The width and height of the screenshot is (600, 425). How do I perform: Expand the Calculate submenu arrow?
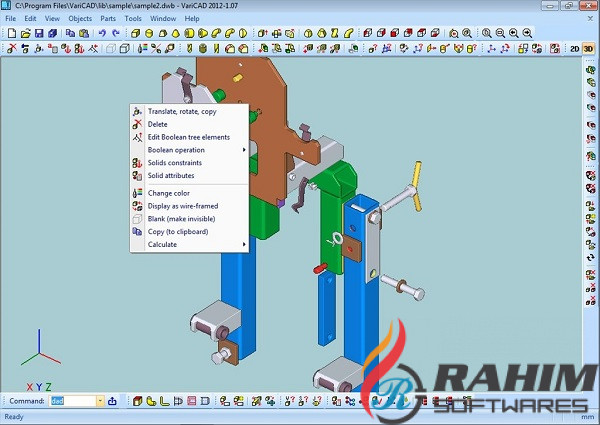click(x=244, y=244)
